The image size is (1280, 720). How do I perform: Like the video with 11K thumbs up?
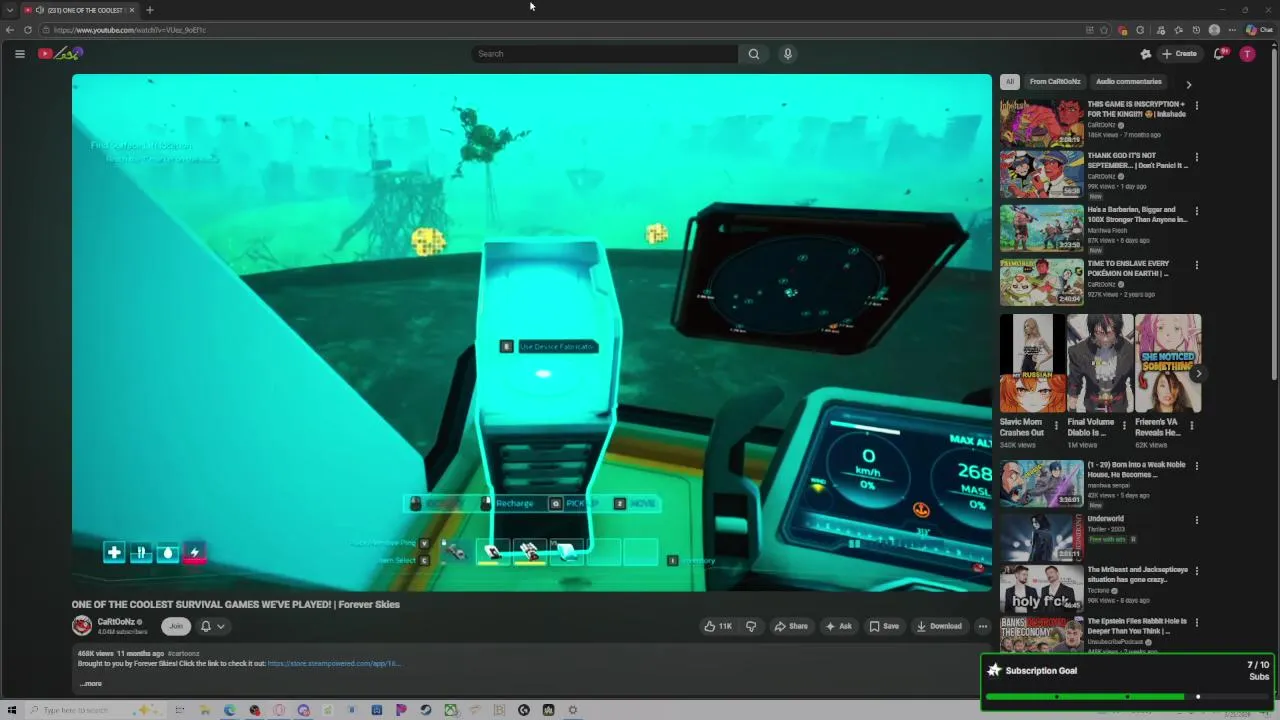pos(718,626)
